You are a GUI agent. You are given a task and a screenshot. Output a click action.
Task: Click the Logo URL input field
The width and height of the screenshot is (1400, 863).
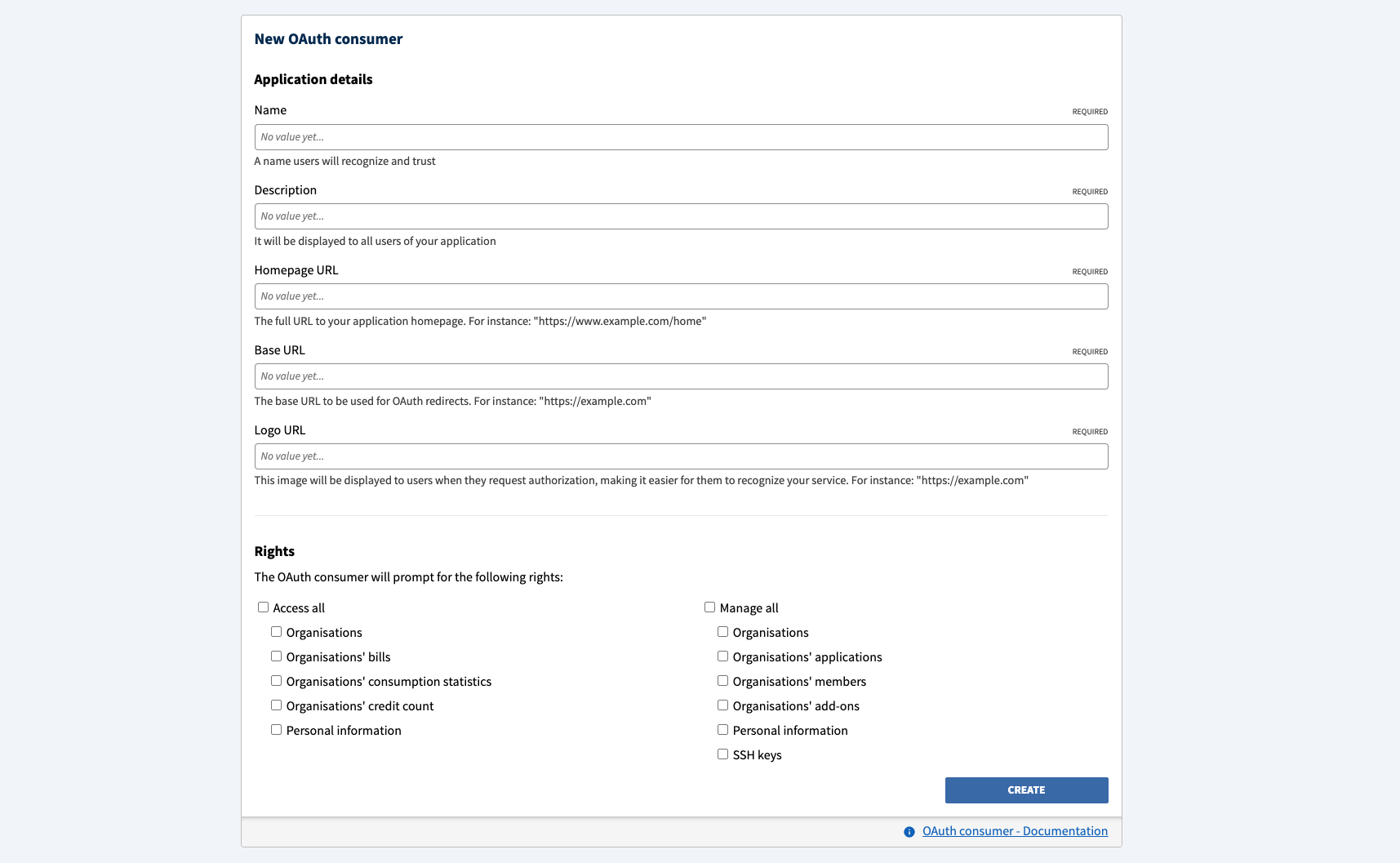(681, 456)
